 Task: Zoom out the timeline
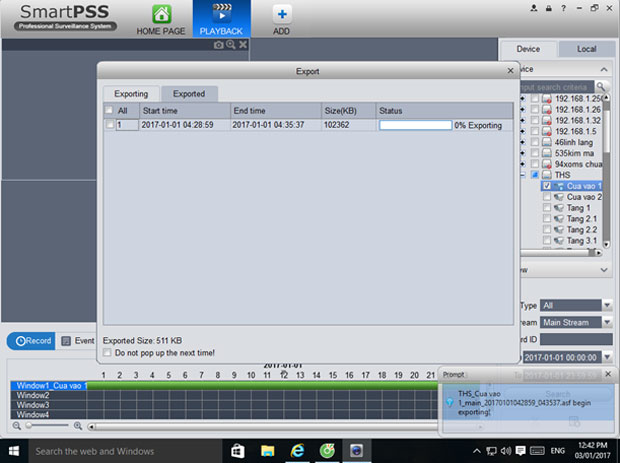[17, 426]
